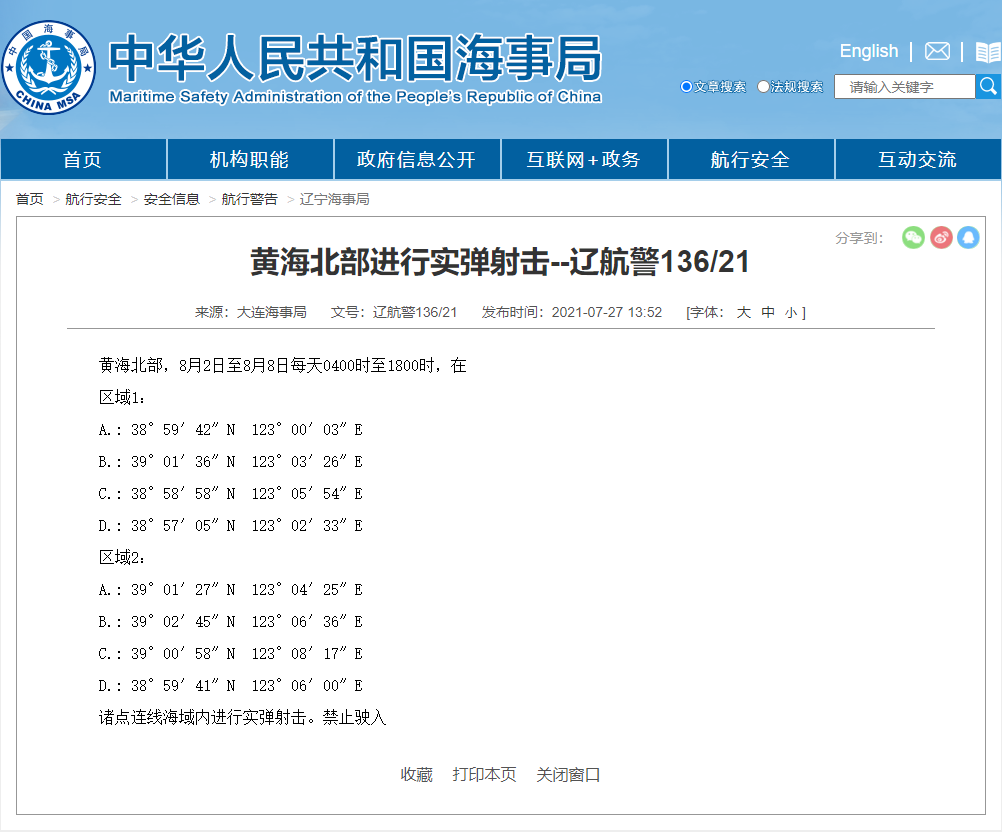
Task: Switch site to English
Action: coord(868,51)
